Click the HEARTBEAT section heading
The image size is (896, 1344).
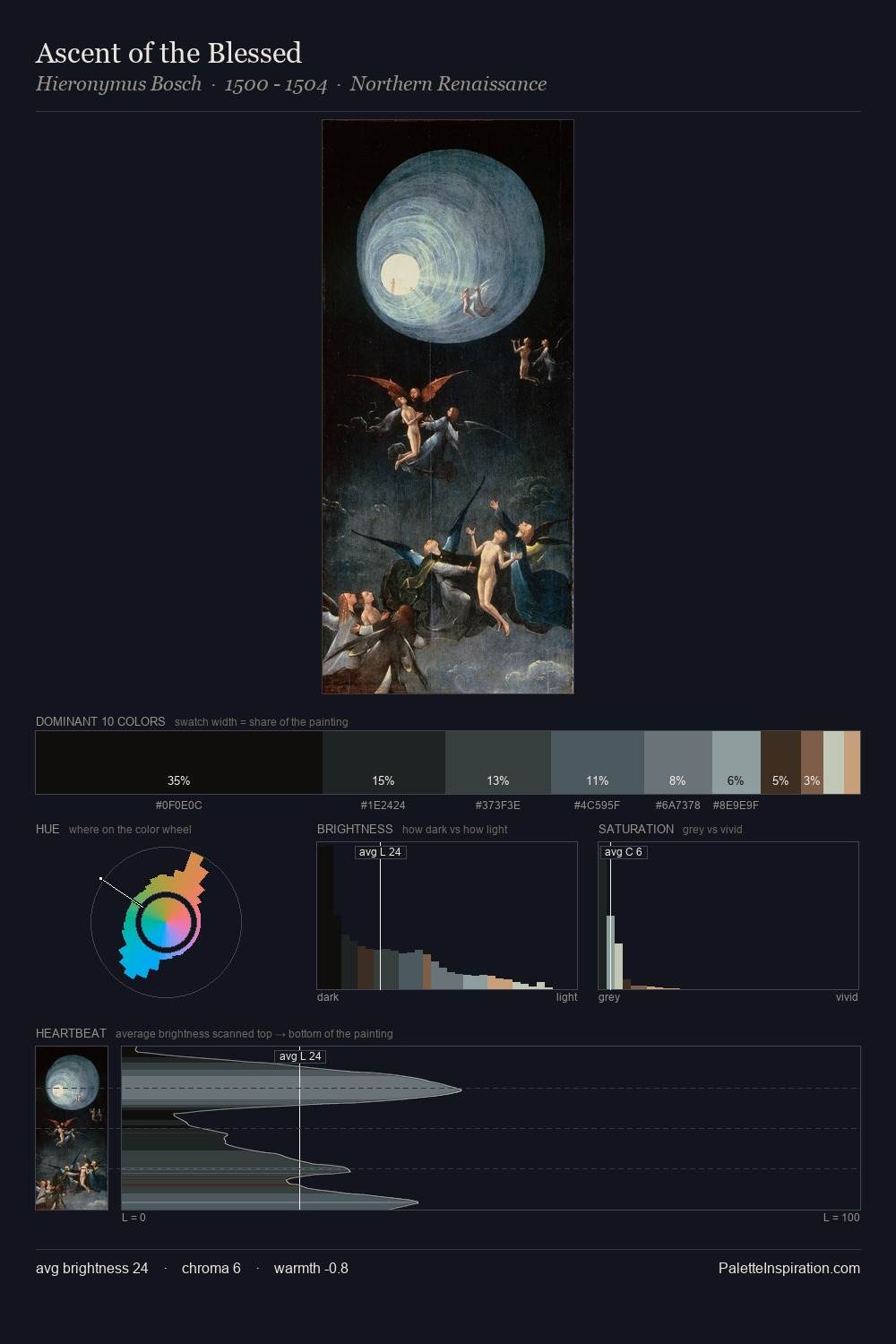71,1033
